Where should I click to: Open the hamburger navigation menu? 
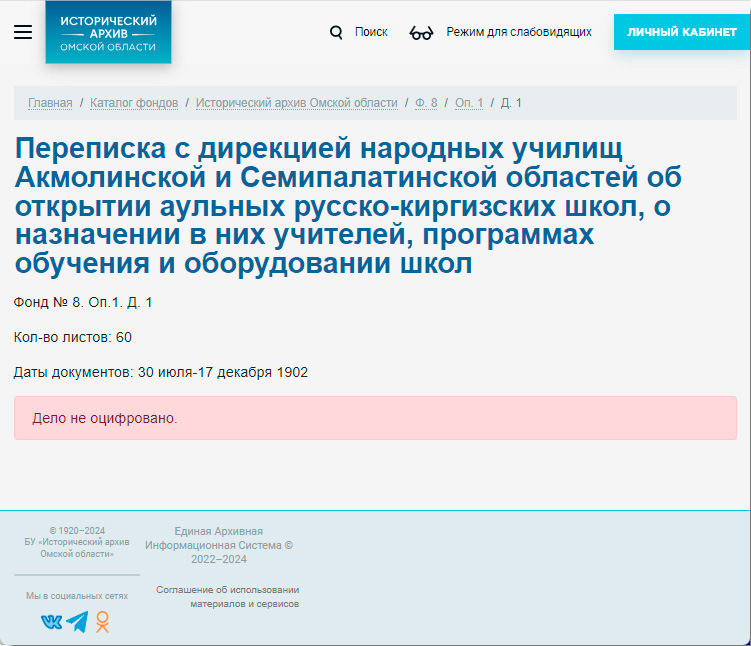tap(23, 32)
